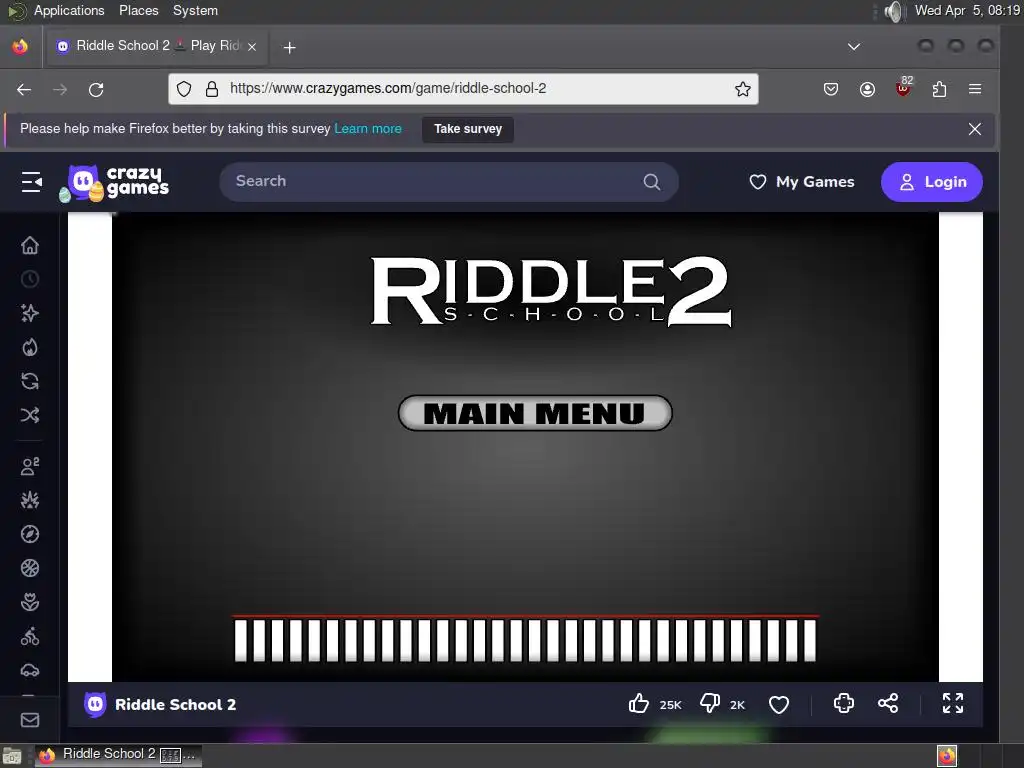
Task: Open the two-player games sidebar icon
Action: coord(30,466)
